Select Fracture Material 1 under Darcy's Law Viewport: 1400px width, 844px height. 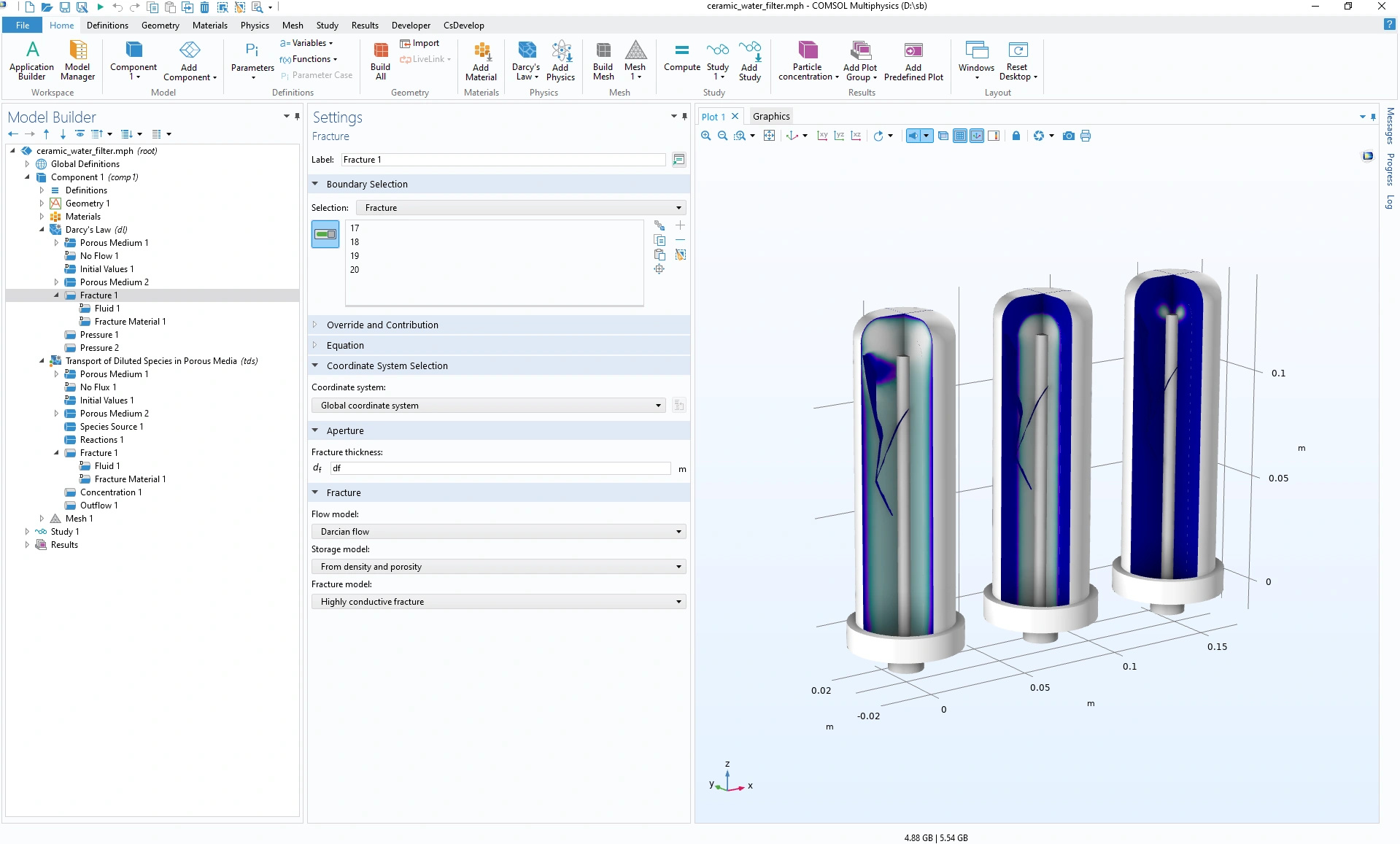[x=130, y=322]
